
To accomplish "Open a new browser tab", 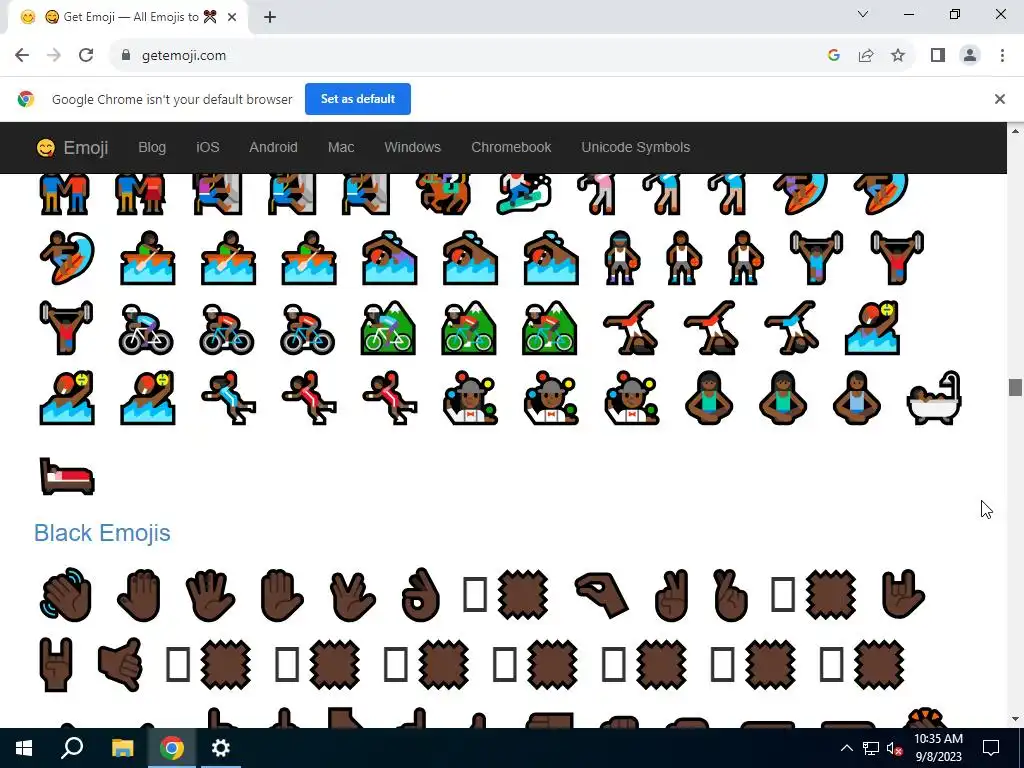I will [270, 17].
